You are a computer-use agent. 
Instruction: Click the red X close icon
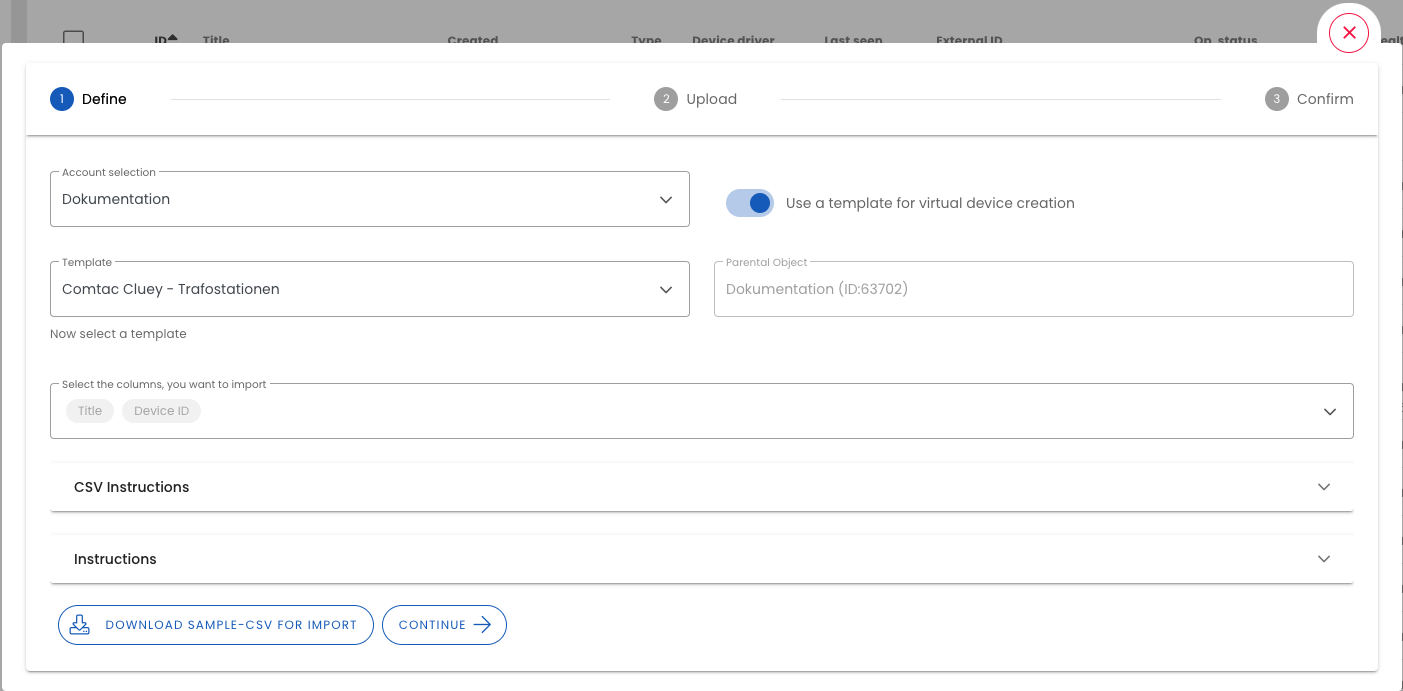[1349, 33]
